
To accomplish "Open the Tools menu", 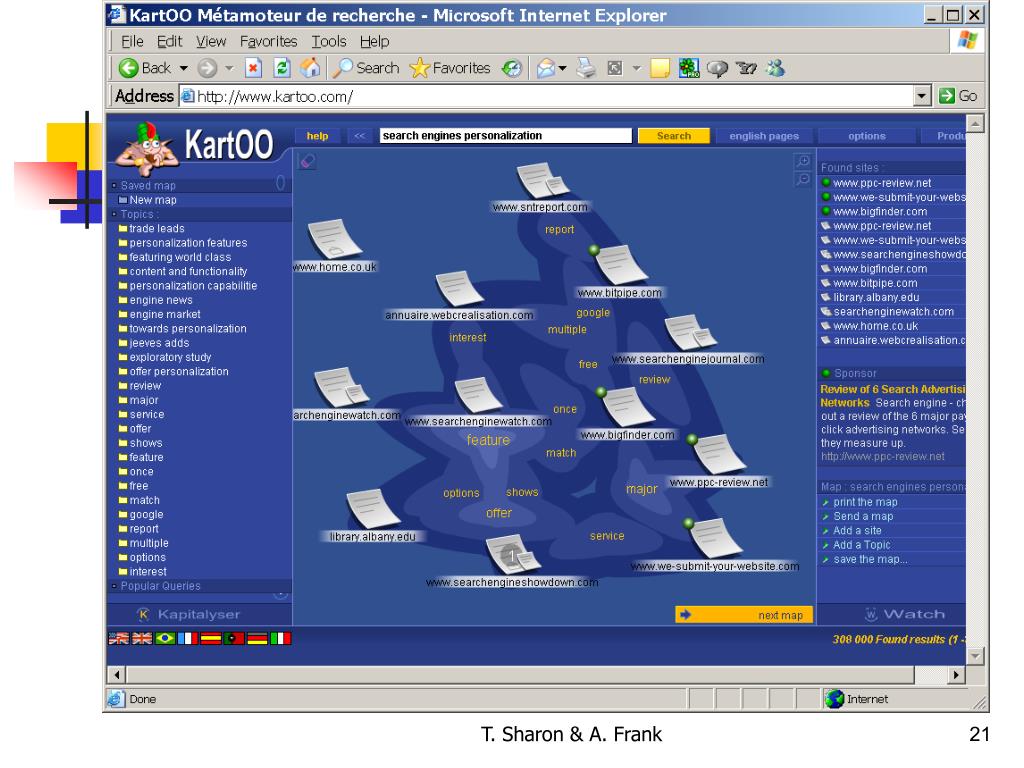I will 328,41.
